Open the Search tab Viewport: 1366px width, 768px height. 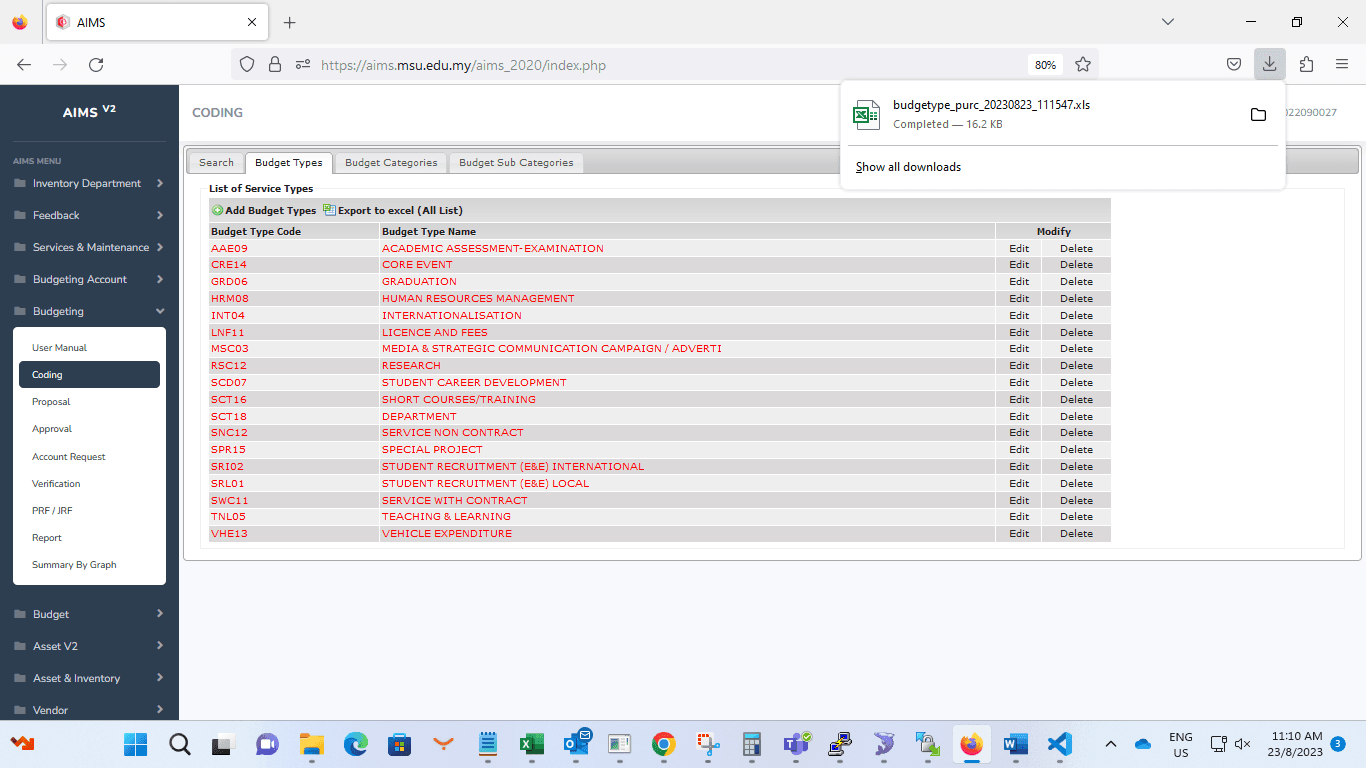pyautogui.click(x=216, y=163)
